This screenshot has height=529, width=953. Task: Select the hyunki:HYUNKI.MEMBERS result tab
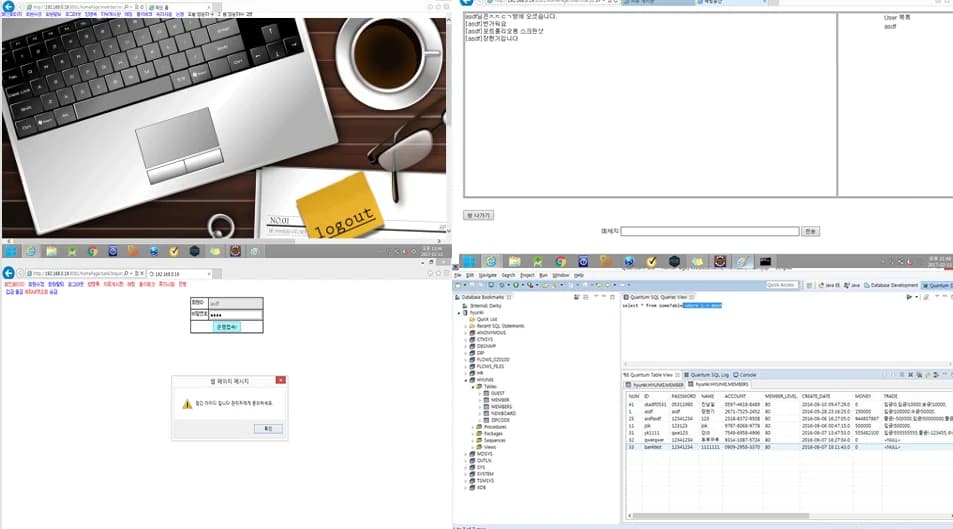tap(719, 385)
